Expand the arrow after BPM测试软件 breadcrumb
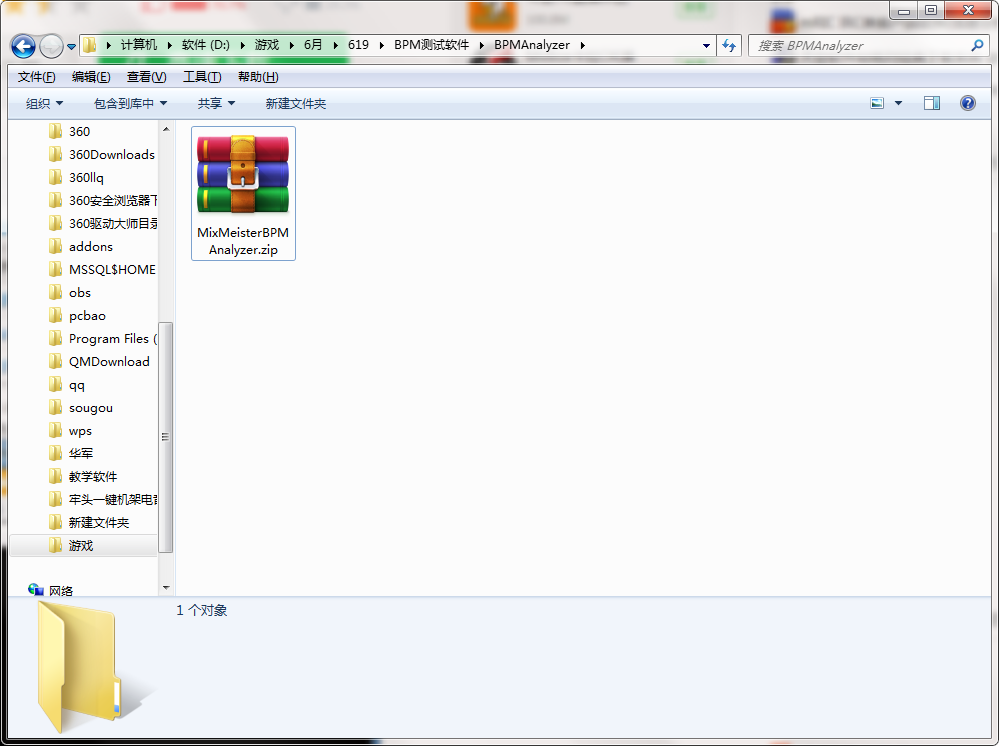The image size is (999, 746). coord(482,45)
